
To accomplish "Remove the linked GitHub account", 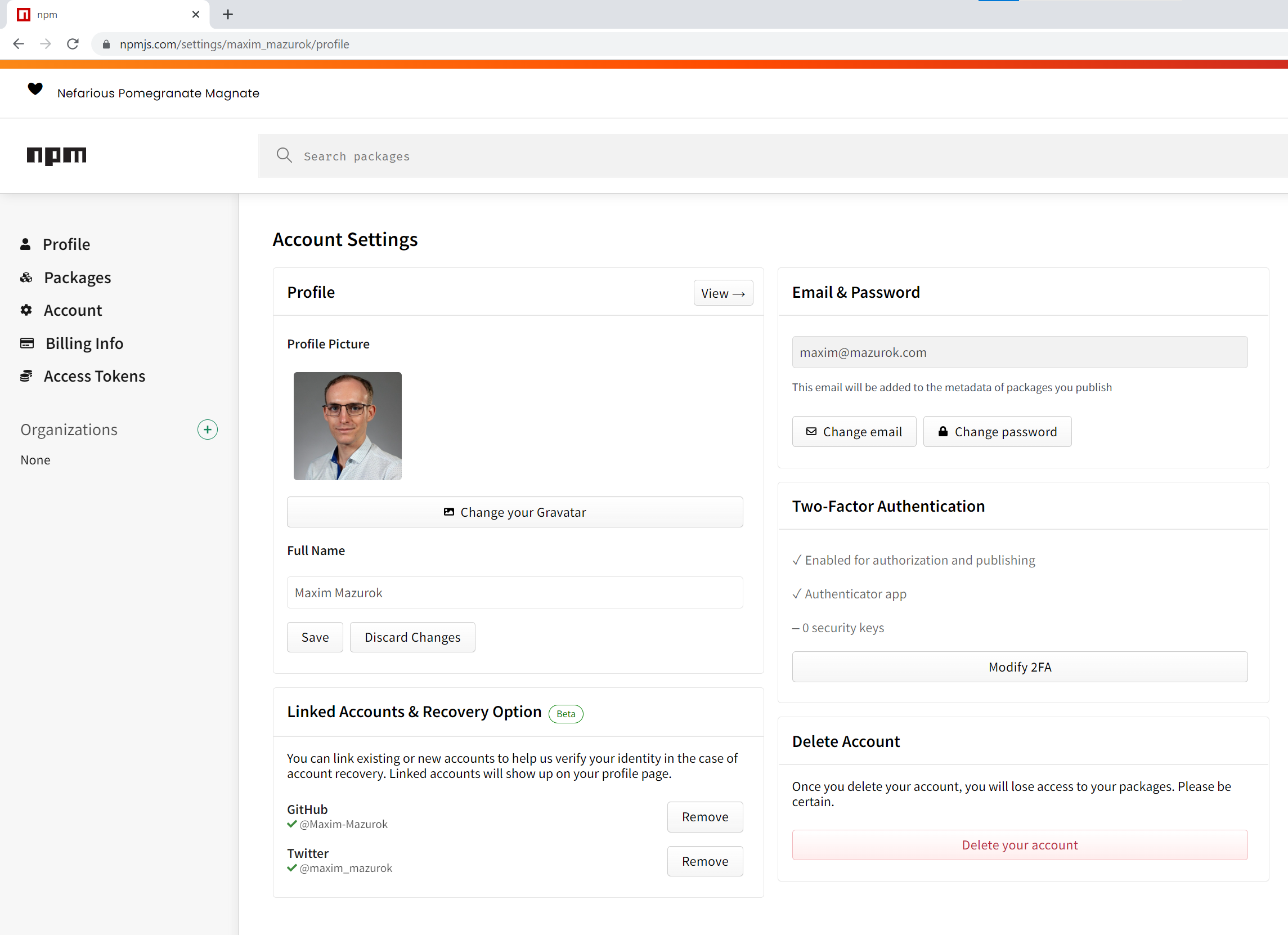I will point(704,817).
